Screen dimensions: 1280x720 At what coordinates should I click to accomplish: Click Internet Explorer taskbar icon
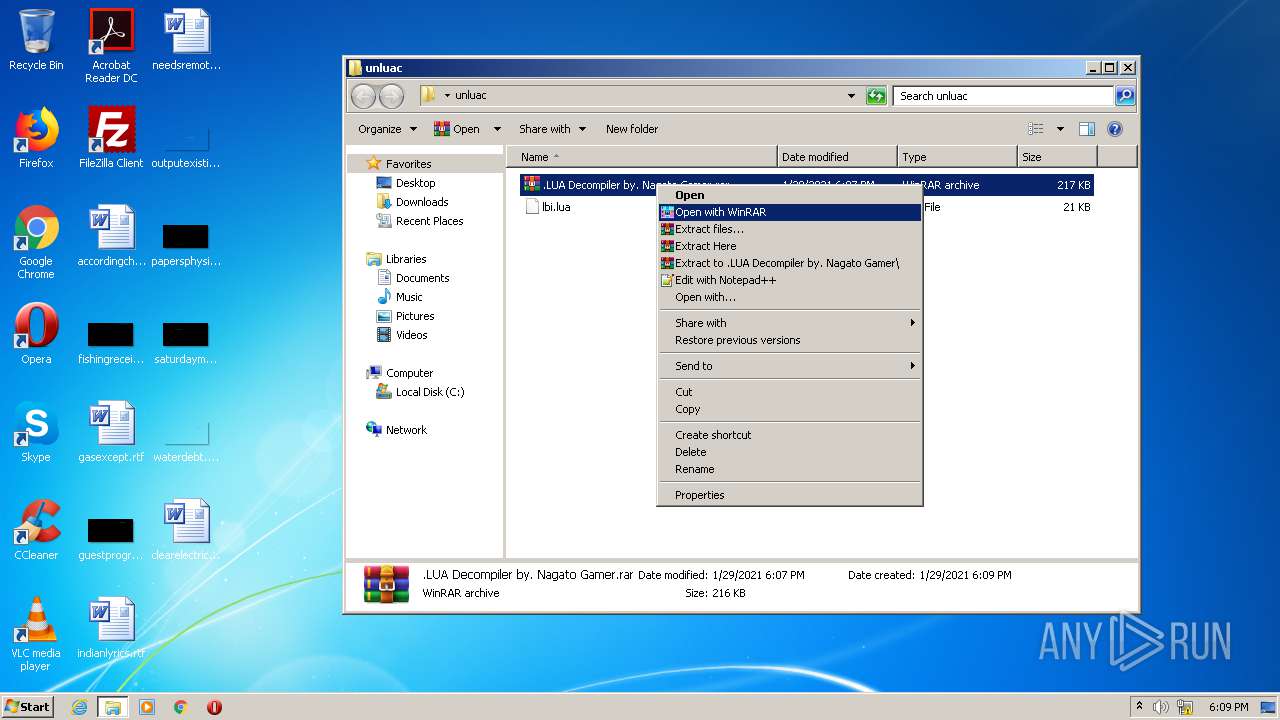[x=80, y=707]
